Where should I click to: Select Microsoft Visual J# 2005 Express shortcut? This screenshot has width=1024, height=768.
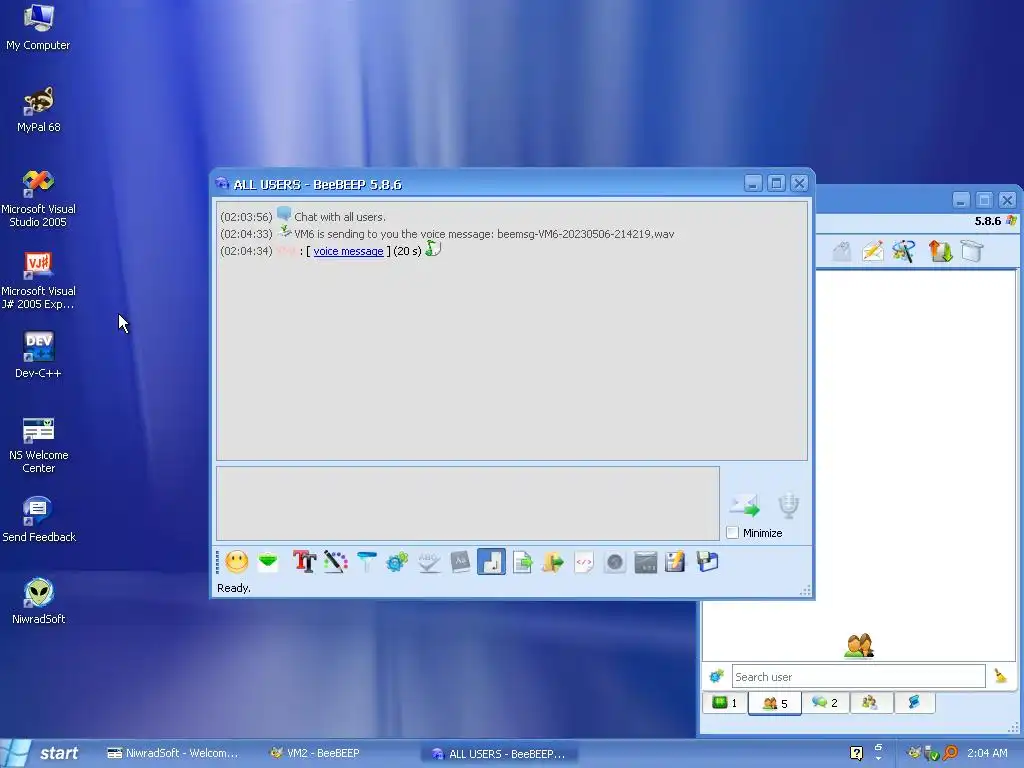tap(38, 280)
